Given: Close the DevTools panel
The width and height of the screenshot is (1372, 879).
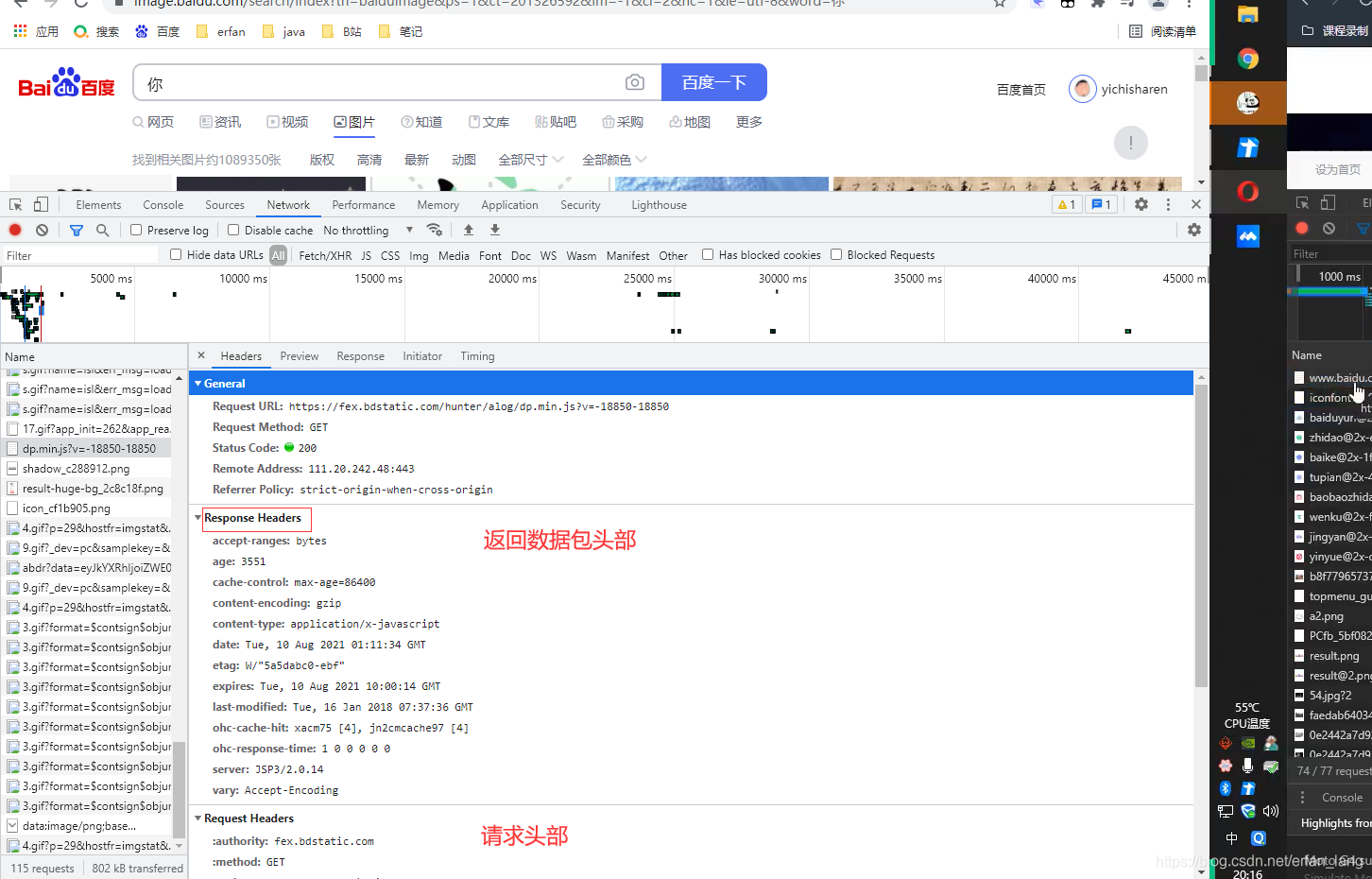Looking at the screenshot, I should (x=1196, y=204).
